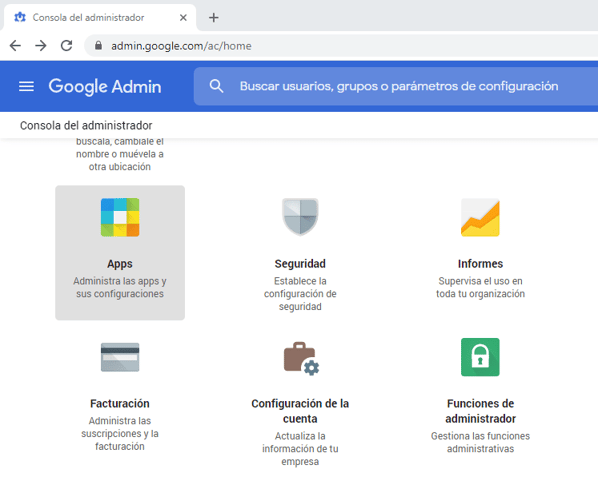
Task: Click the address bar URL admin.google.com/ac/home
Action: [x=181, y=46]
